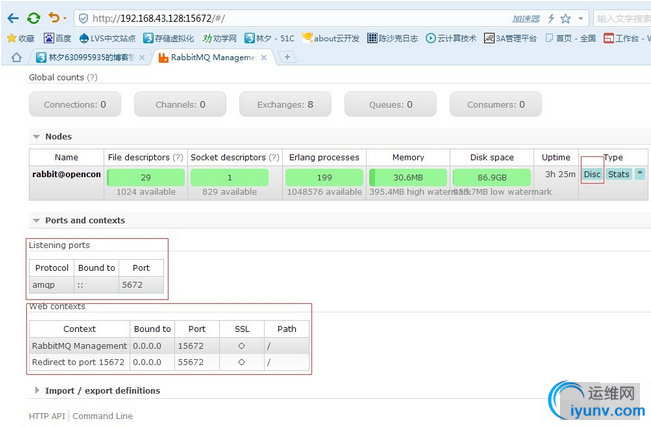Close the 林夕630995935 blog tab
Image resolution: width=651 pixels, height=427 pixels.
coord(142,58)
